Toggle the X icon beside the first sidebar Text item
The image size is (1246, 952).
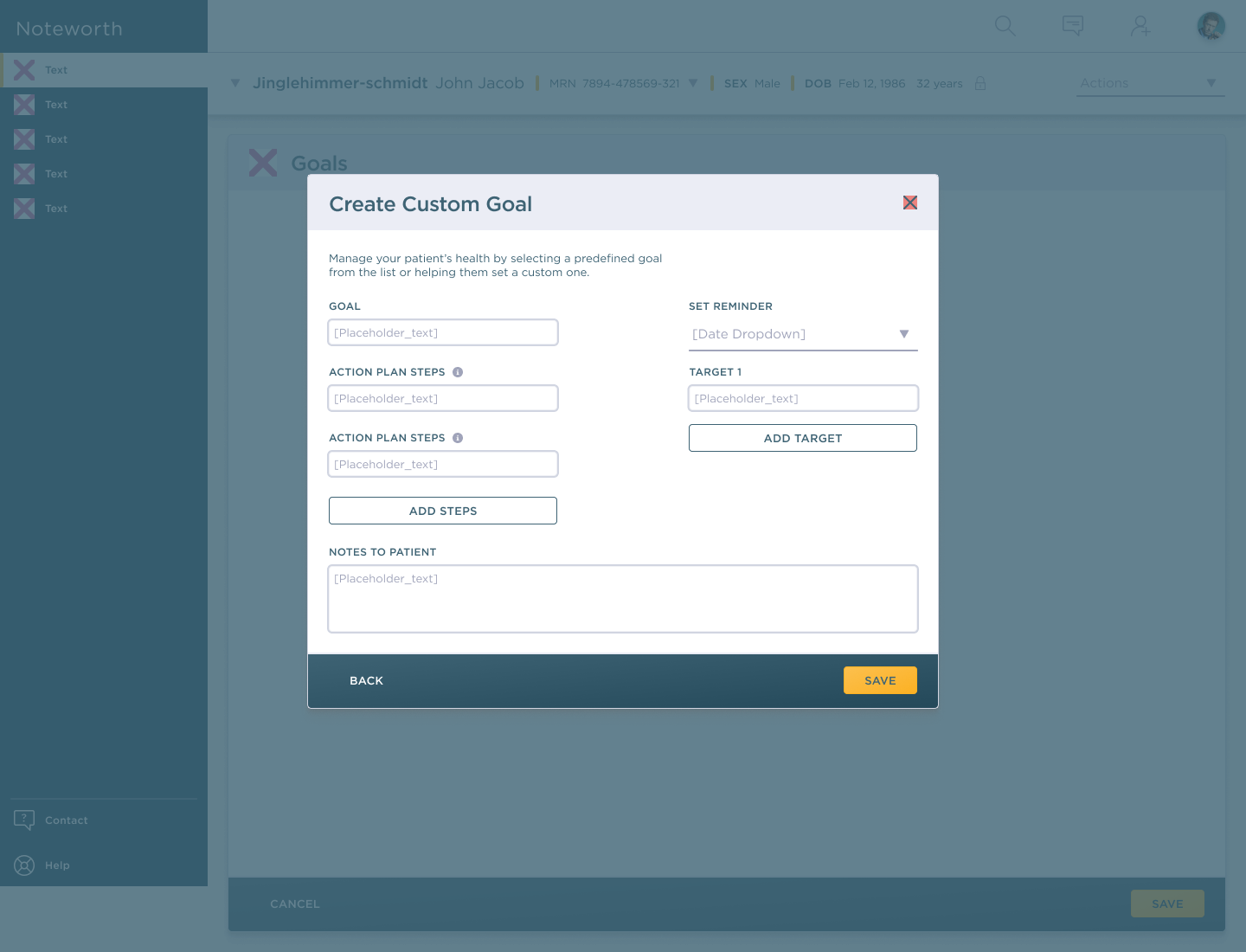24,70
